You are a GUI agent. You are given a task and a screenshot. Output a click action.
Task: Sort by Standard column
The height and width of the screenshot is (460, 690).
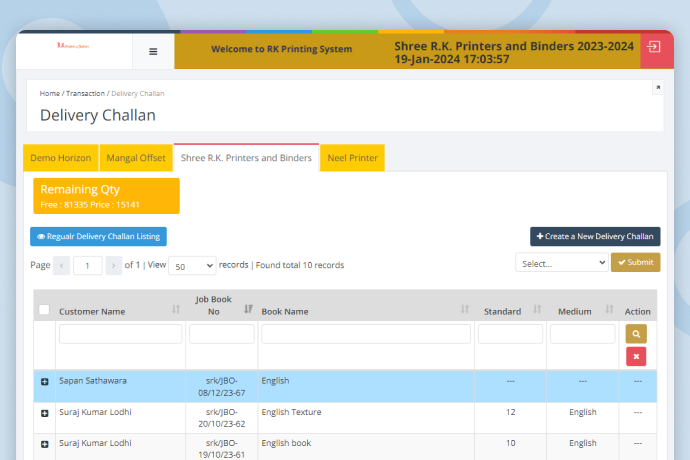tap(537, 309)
